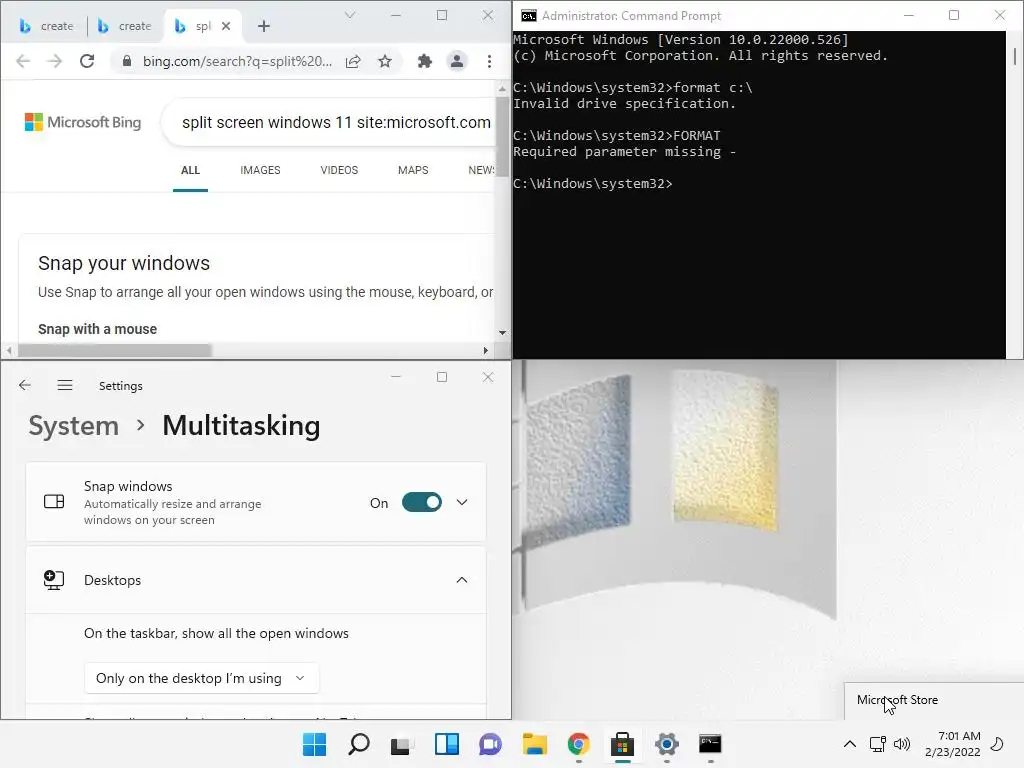The height and width of the screenshot is (768, 1024).
Task: Select the ALL results tab
Action: [190, 170]
